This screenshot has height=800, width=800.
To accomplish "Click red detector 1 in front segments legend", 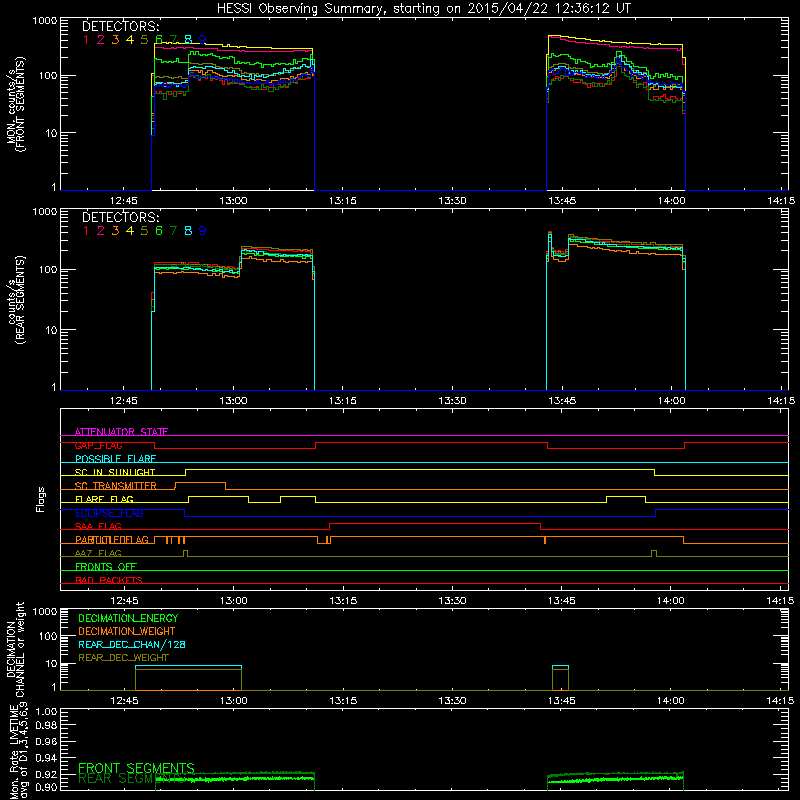I will pos(86,40).
